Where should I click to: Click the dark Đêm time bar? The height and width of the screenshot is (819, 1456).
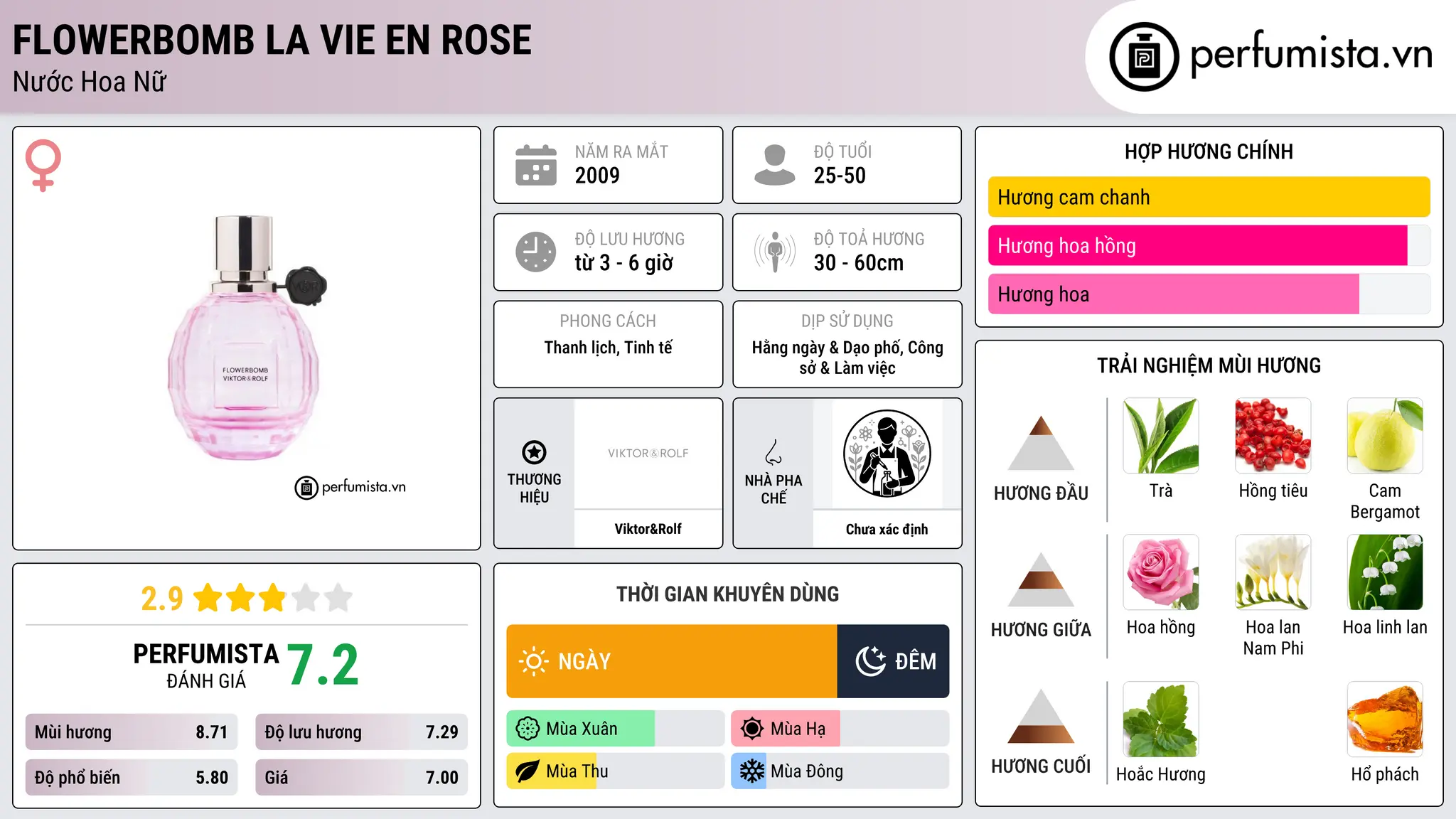point(894,661)
